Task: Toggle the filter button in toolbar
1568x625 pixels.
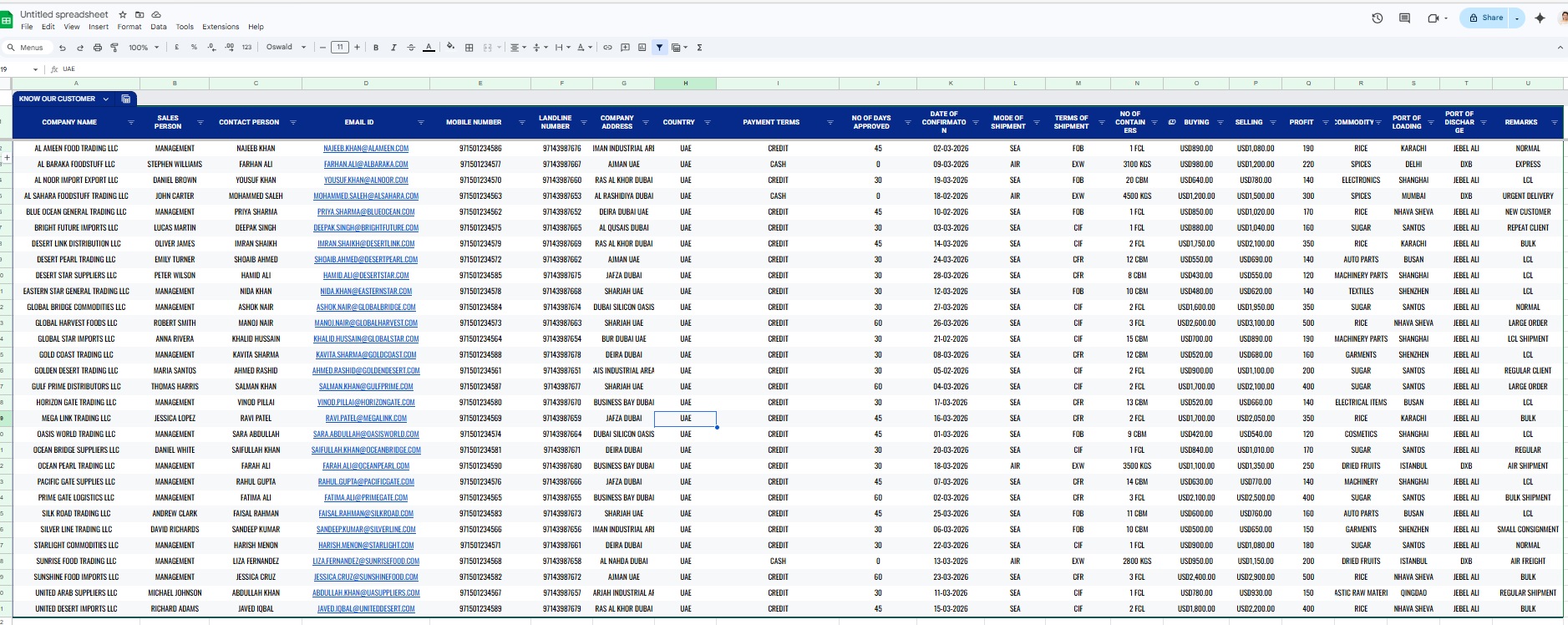Action: pyautogui.click(x=659, y=48)
